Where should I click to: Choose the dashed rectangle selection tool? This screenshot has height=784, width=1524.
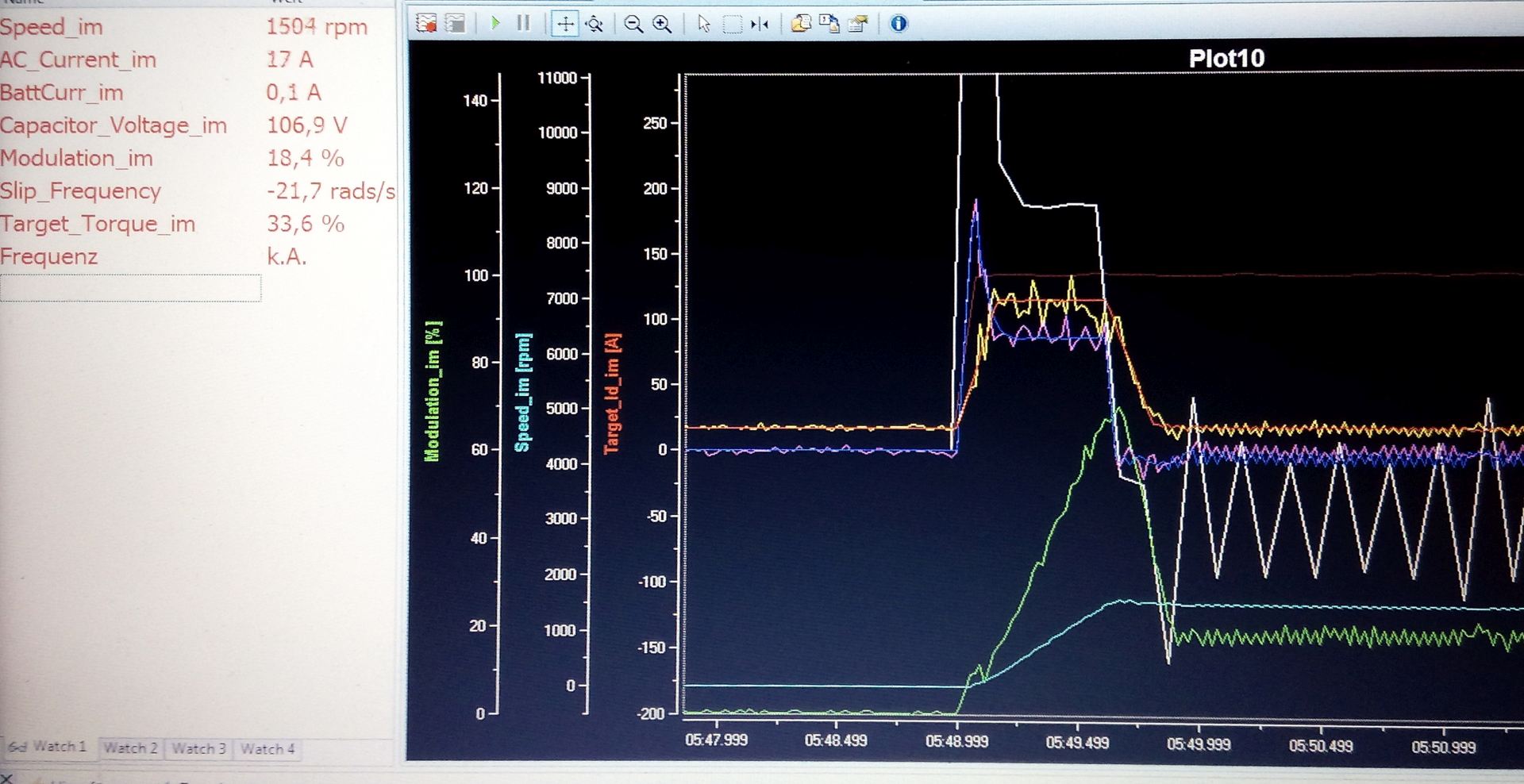pyautogui.click(x=733, y=24)
